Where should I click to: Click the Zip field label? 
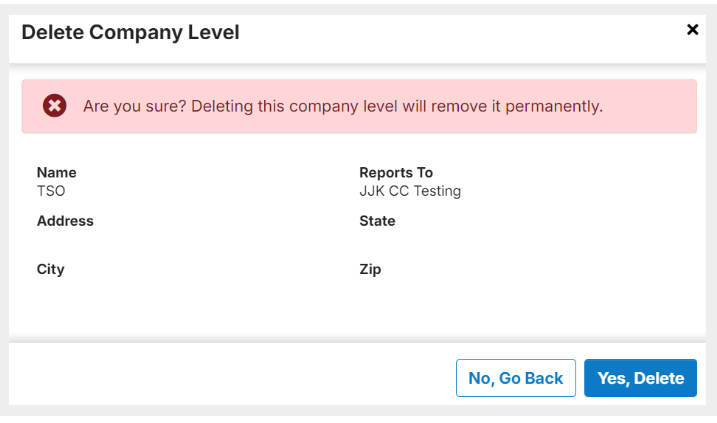coord(370,269)
